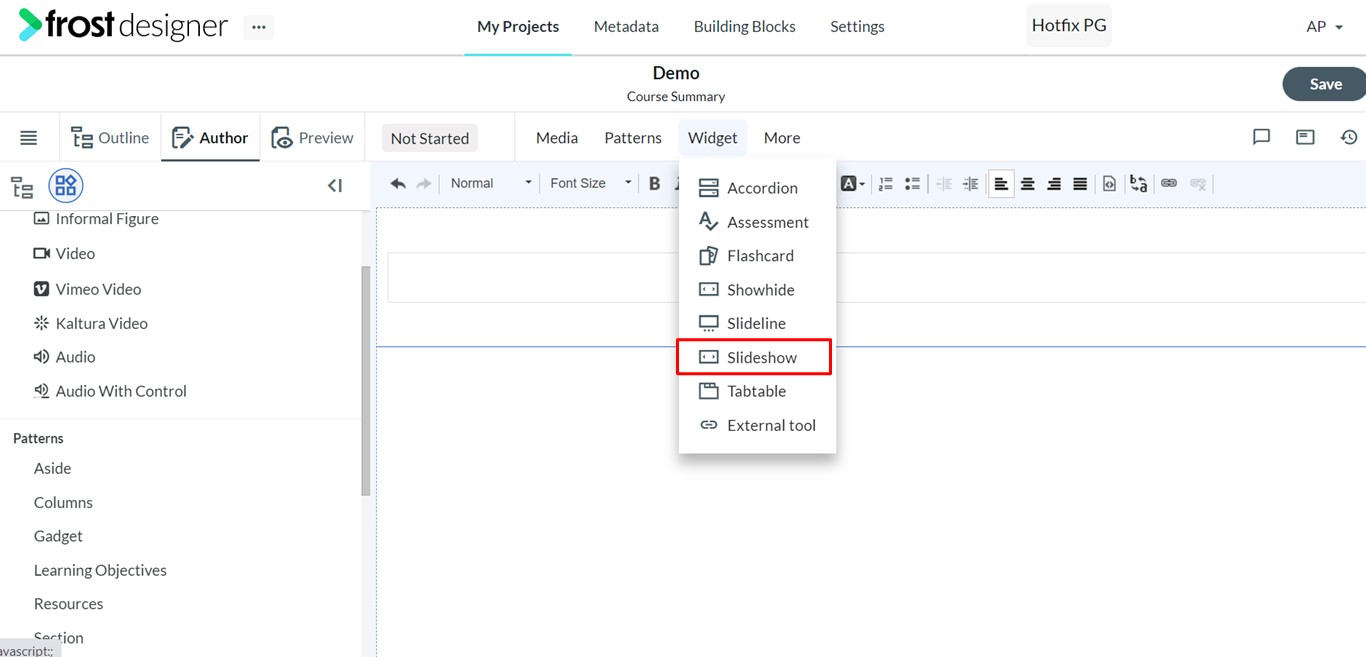Click the left panel vertical scrollbar

coord(366,380)
